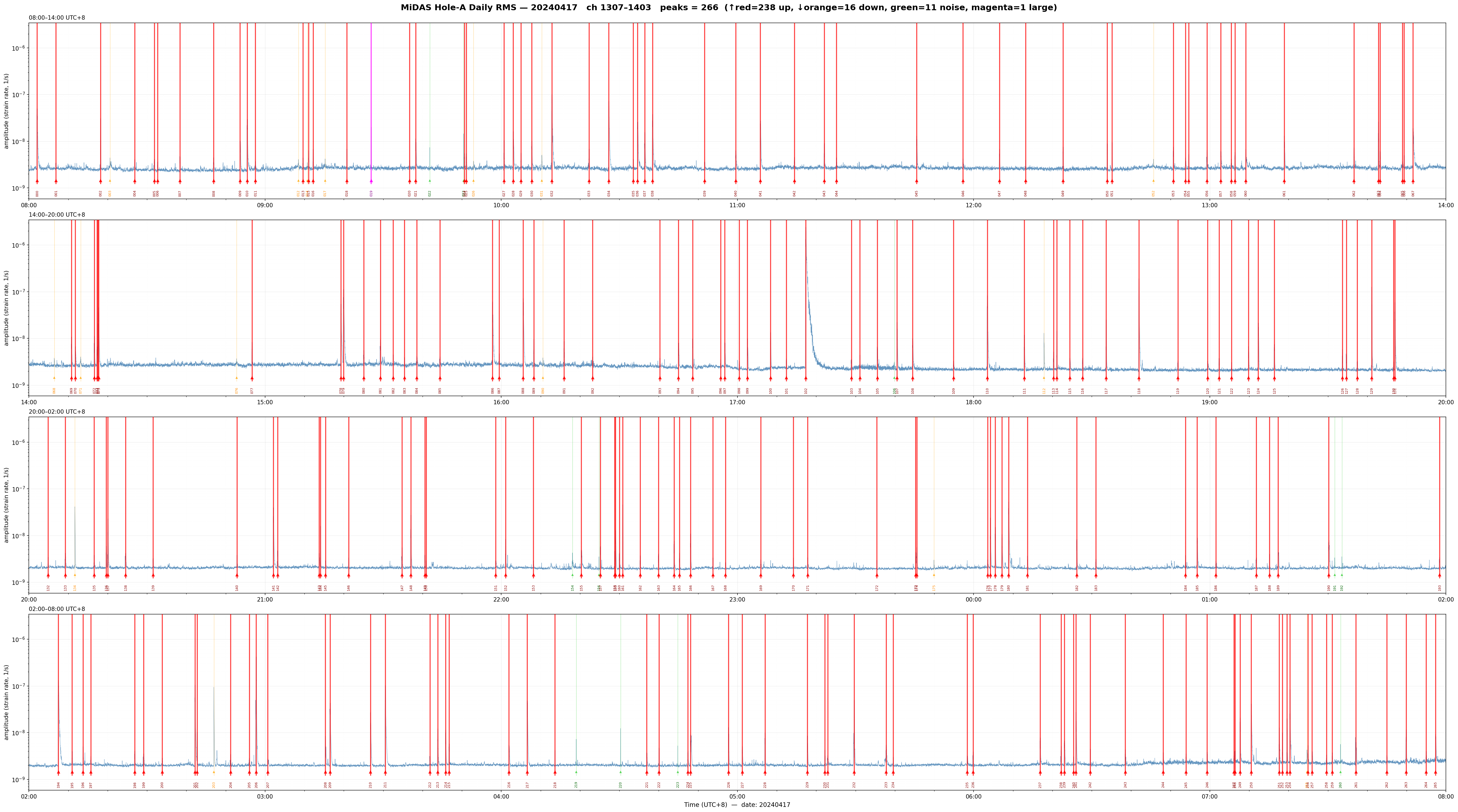Viewport: 1458px width, 812px height.
Task: Click orange peak marker 017
Action: click(325, 181)
